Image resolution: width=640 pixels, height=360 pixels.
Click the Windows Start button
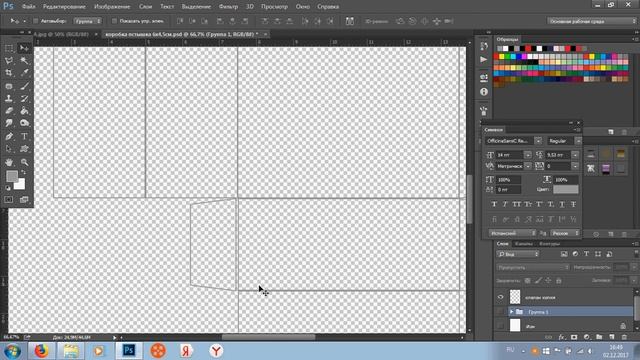click(x=13, y=351)
